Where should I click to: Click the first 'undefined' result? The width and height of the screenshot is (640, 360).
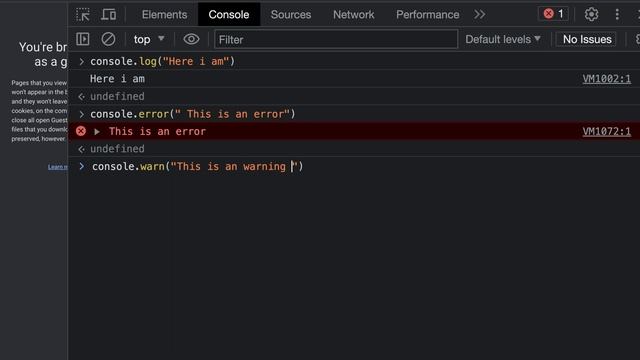[117, 96]
